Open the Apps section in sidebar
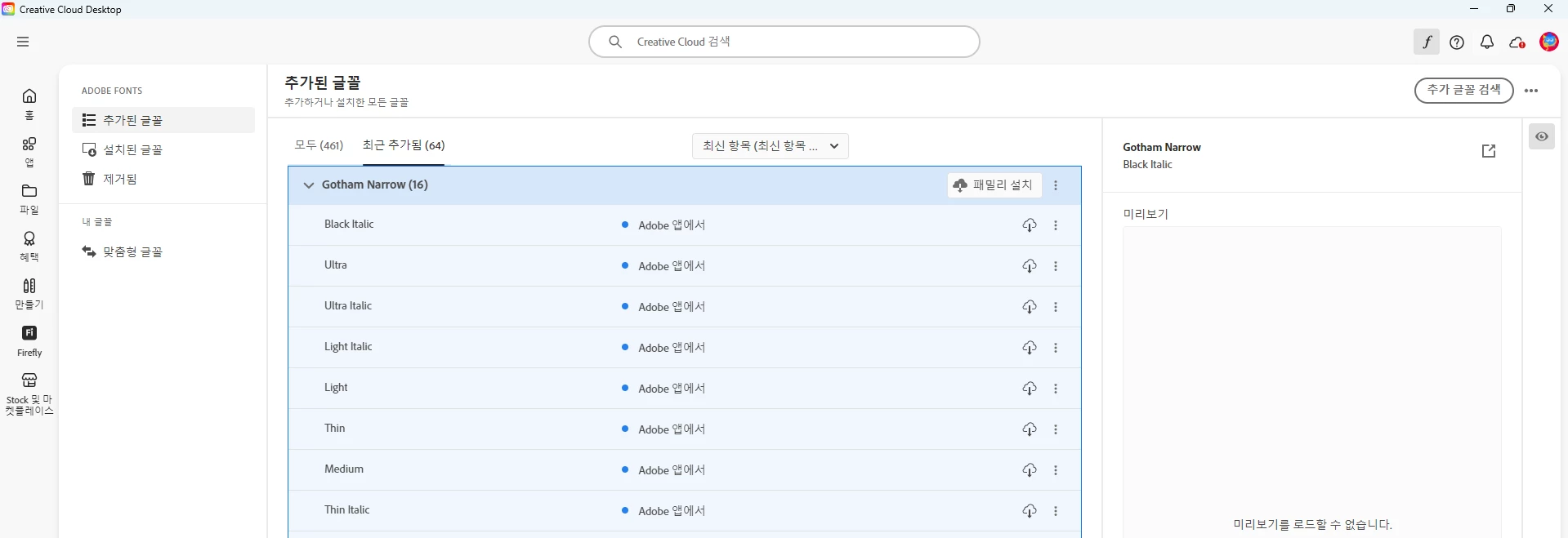The height and width of the screenshot is (538, 1568). [x=29, y=152]
